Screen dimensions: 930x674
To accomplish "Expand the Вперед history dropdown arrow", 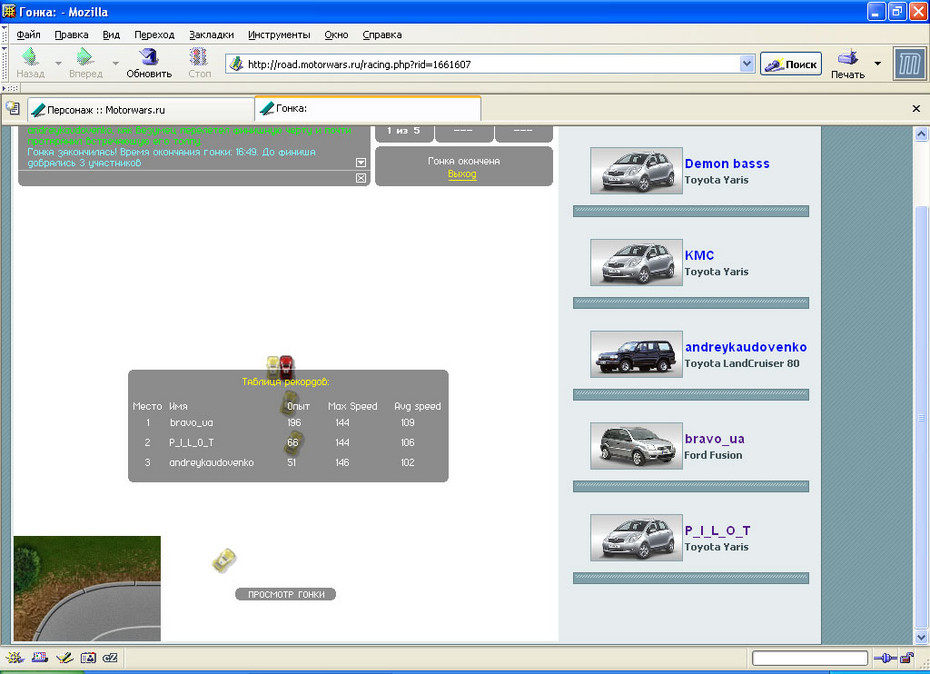I will 115,63.
